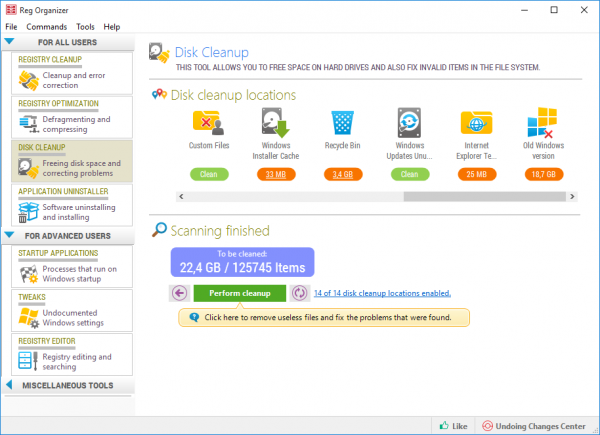
Task: Click the Clean badge under Windows Updates
Action: click(x=410, y=174)
